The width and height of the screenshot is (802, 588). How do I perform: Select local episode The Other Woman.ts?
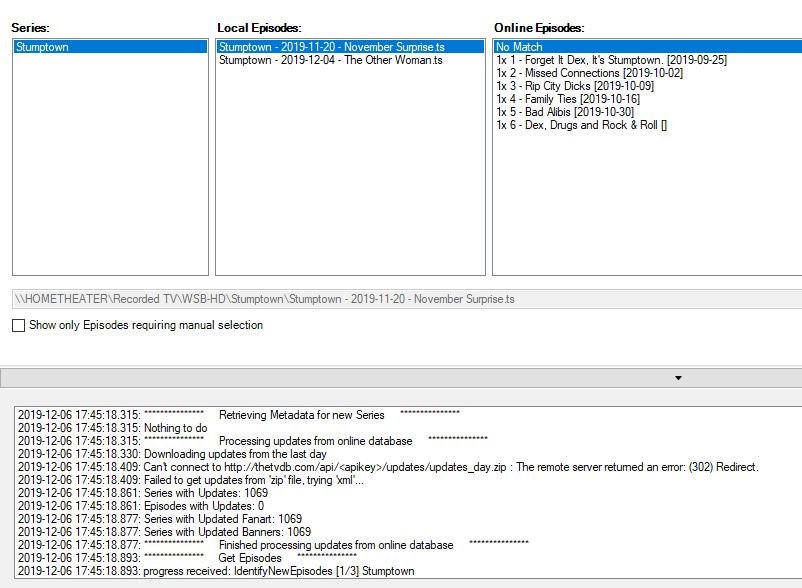(330, 60)
